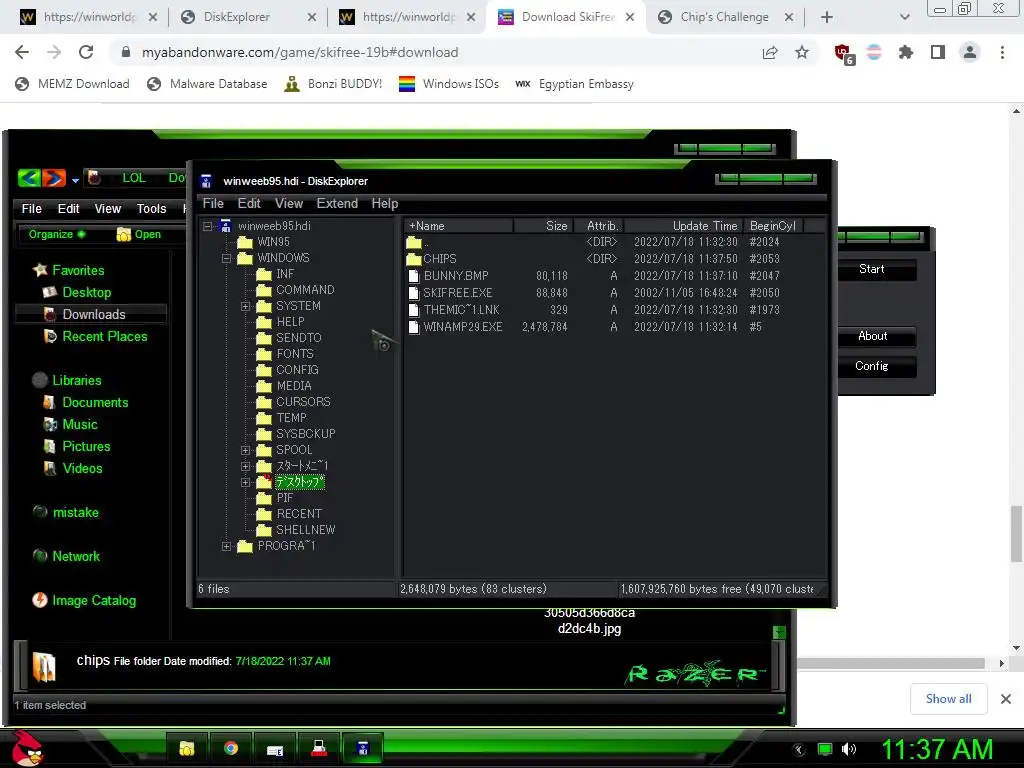Image resolution: width=1024 pixels, height=768 pixels.
Task: Open the DiskExplorer File menu
Action: [213, 204]
